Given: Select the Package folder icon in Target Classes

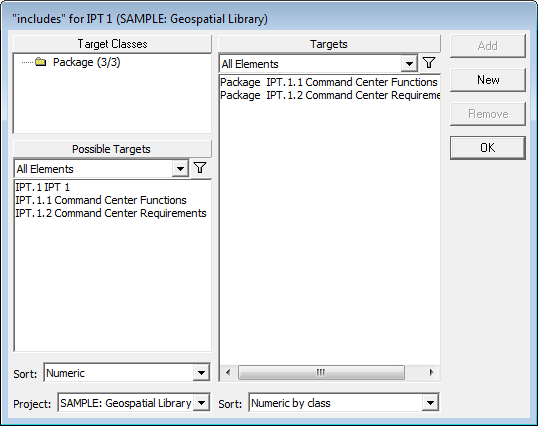Looking at the screenshot, I should [41, 62].
